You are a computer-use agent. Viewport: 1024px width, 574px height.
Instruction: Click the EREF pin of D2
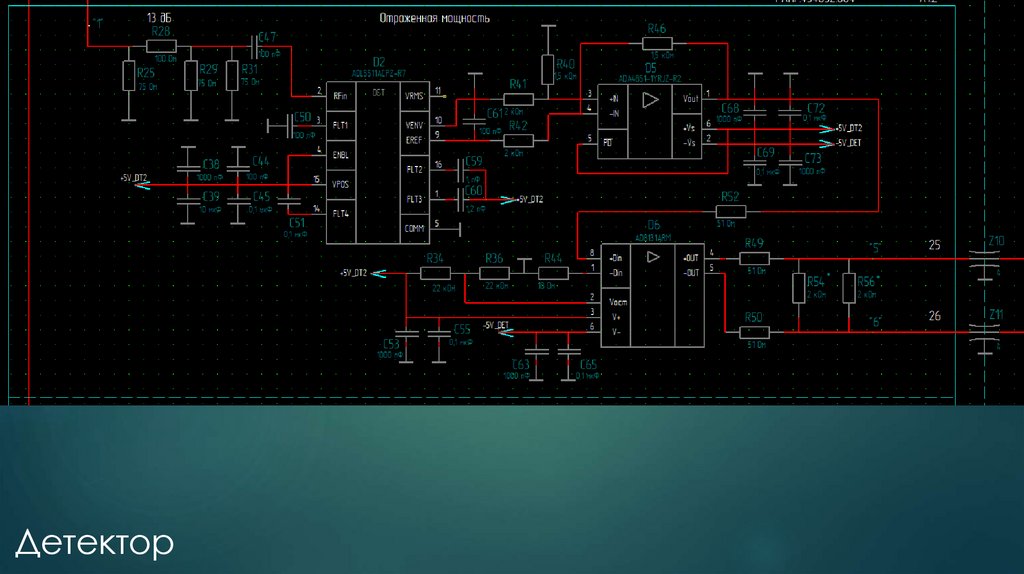click(414, 140)
